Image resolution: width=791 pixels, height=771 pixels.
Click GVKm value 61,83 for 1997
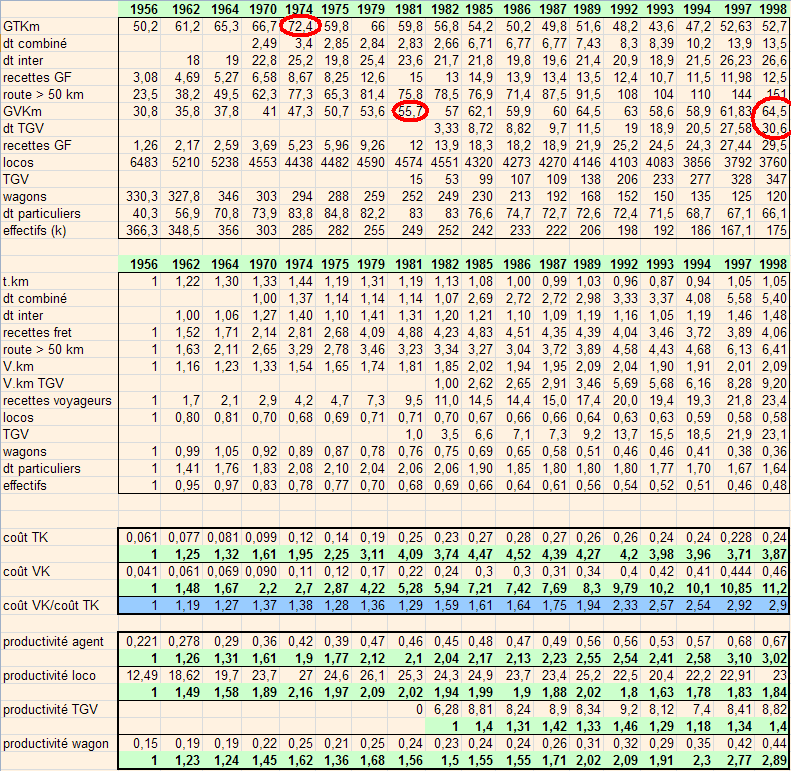tap(736, 112)
